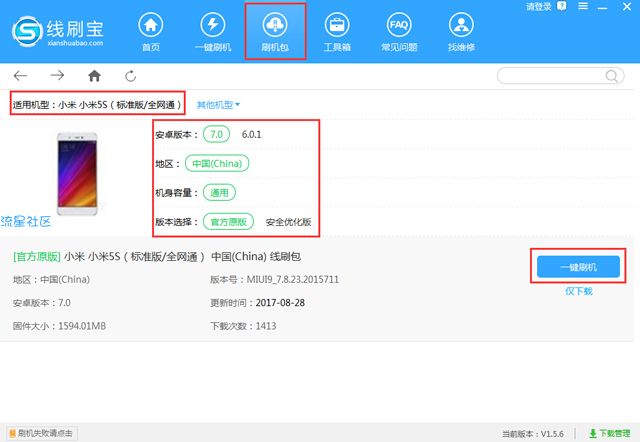The height and width of the screenshot is (442, 640).
Task: Select the 安全优化版 version
Action: click(288, 222)
